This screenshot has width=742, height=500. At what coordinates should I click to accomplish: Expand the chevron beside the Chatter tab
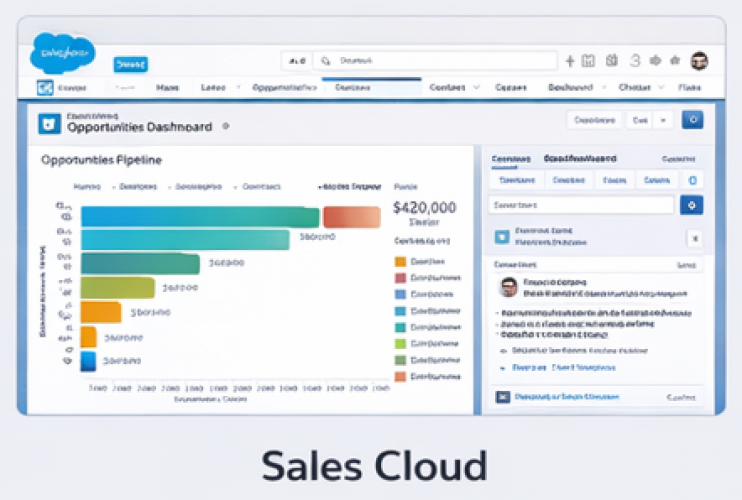(661, 88)
